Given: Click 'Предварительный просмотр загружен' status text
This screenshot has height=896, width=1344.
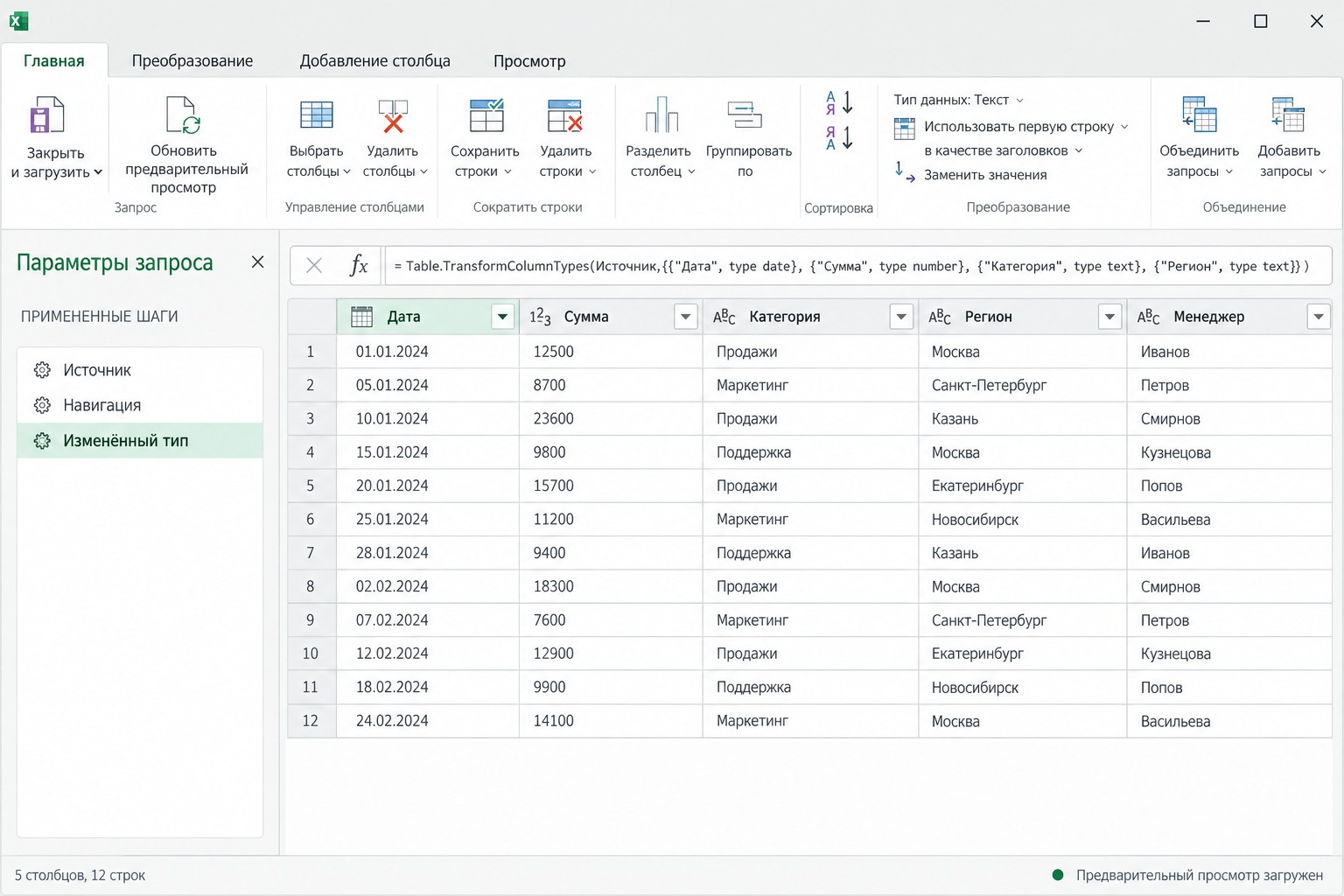Looking at the screenshot, I should point(1200,875).
